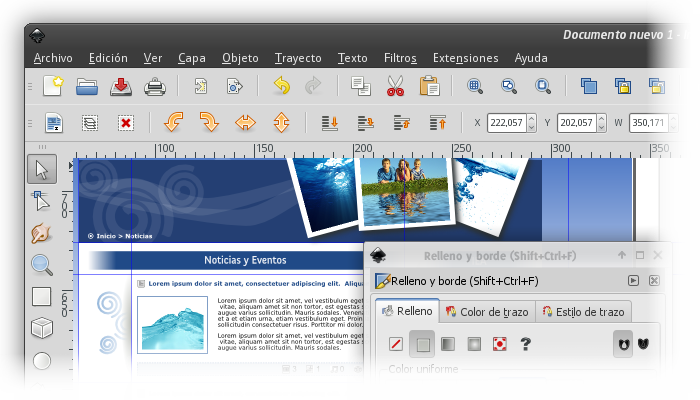
Task: Raise selection to top
Action: tap(438, 123)
